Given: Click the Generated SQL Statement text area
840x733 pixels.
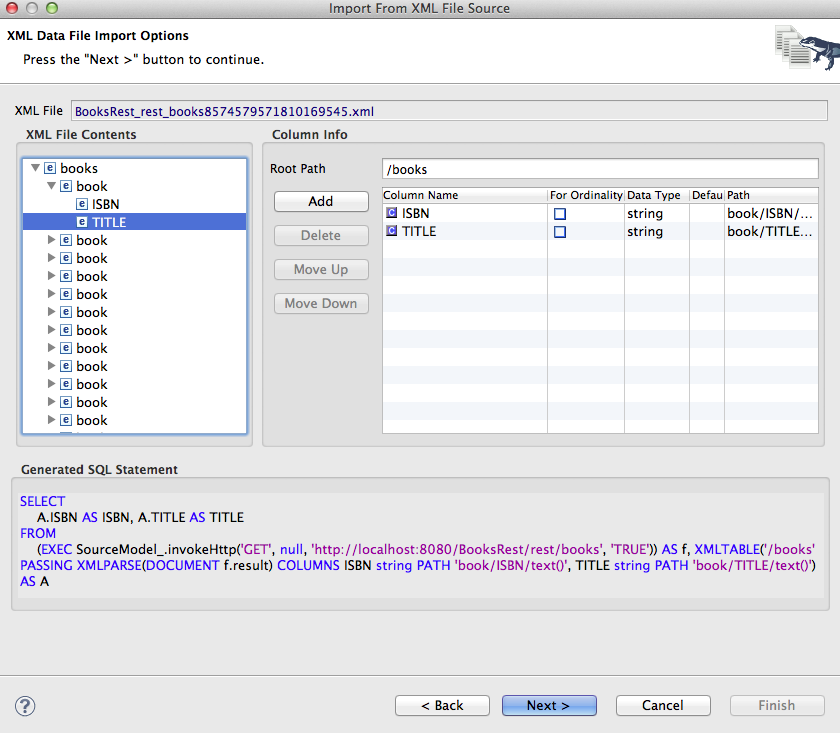Looking at the screenshot, I should click(x=421, y=544).
